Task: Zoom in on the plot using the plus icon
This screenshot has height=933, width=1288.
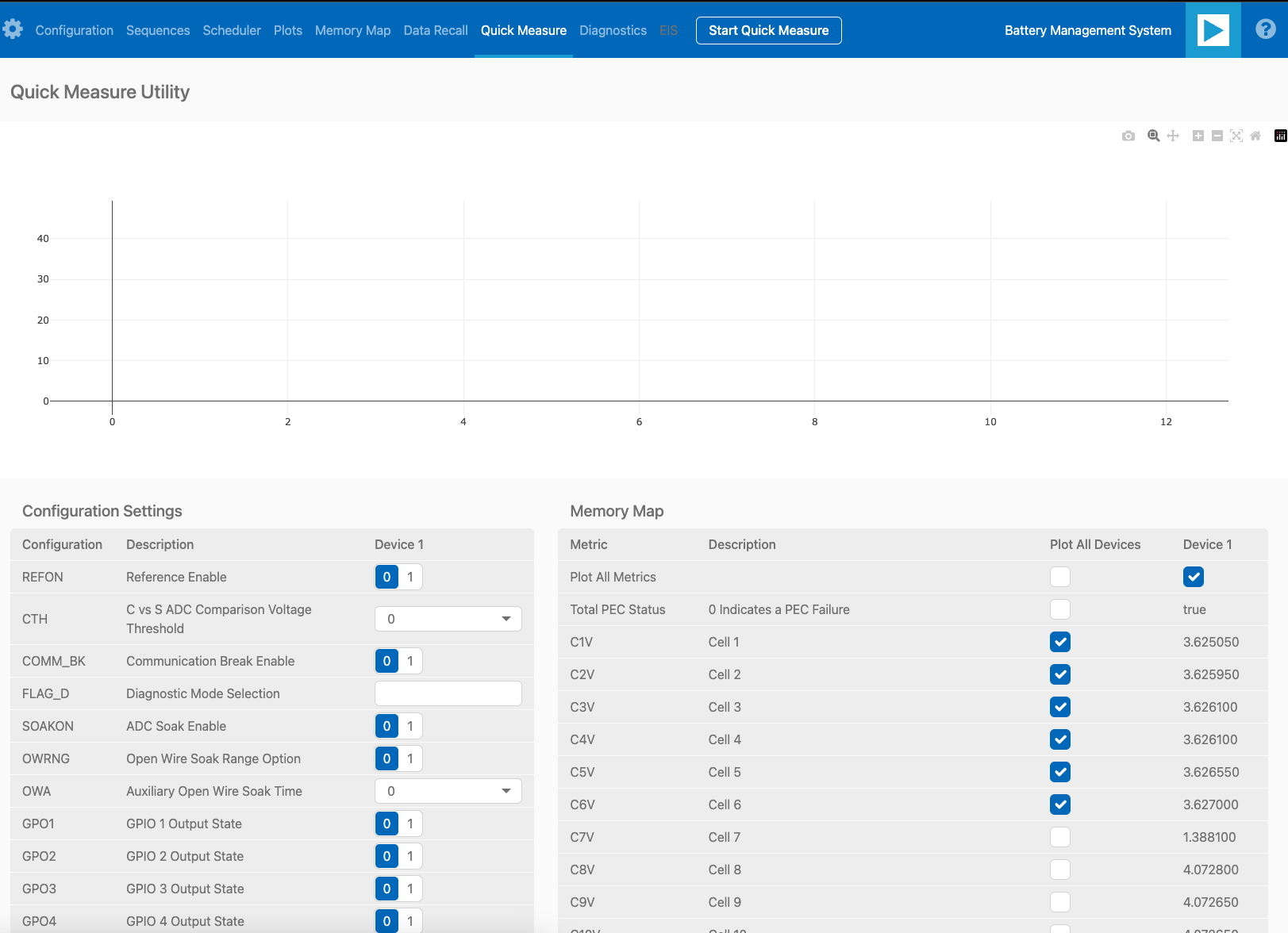Action: [x=1198, y=136]
